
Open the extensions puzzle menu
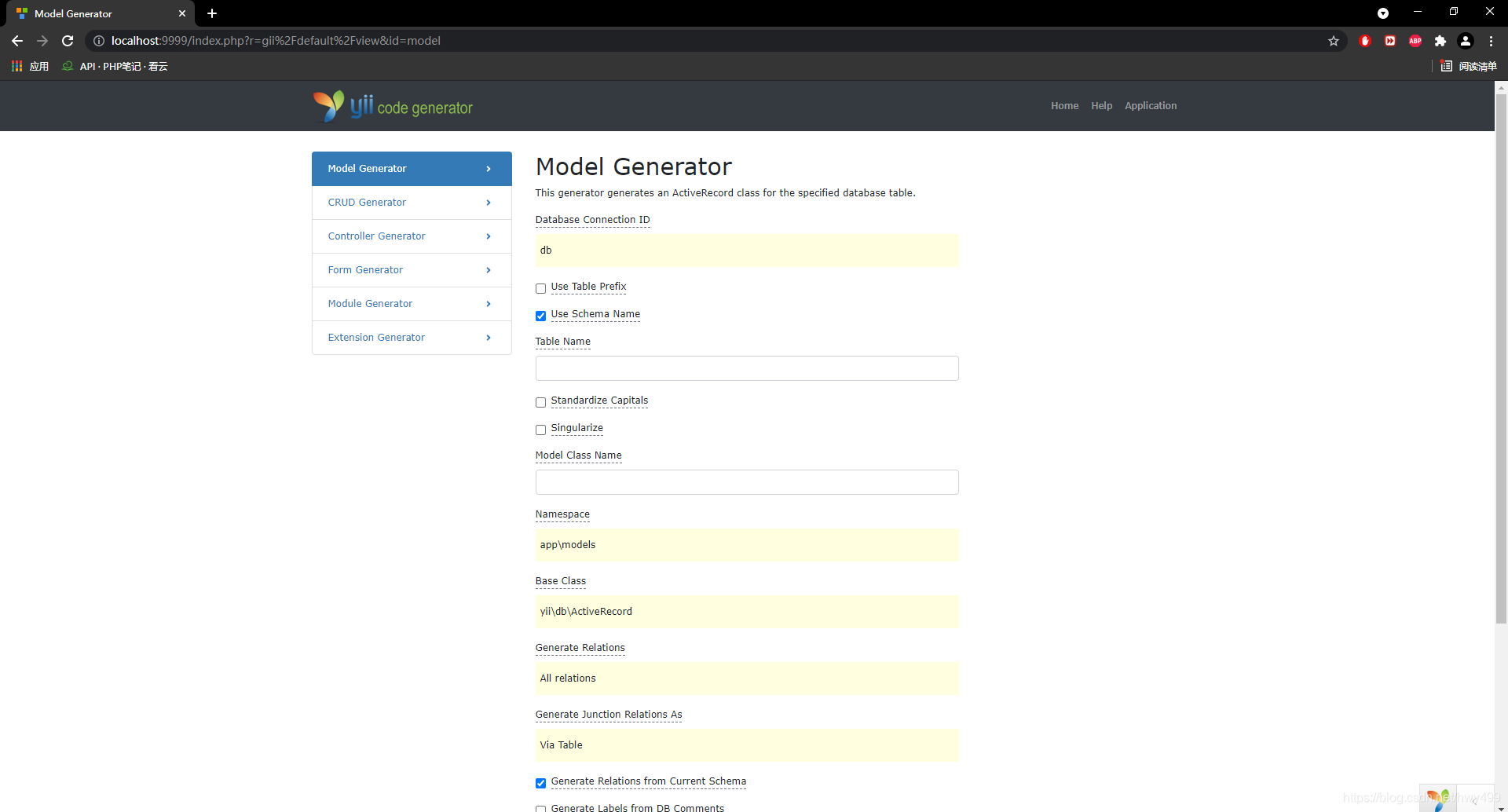click(x=1440, y=41)
